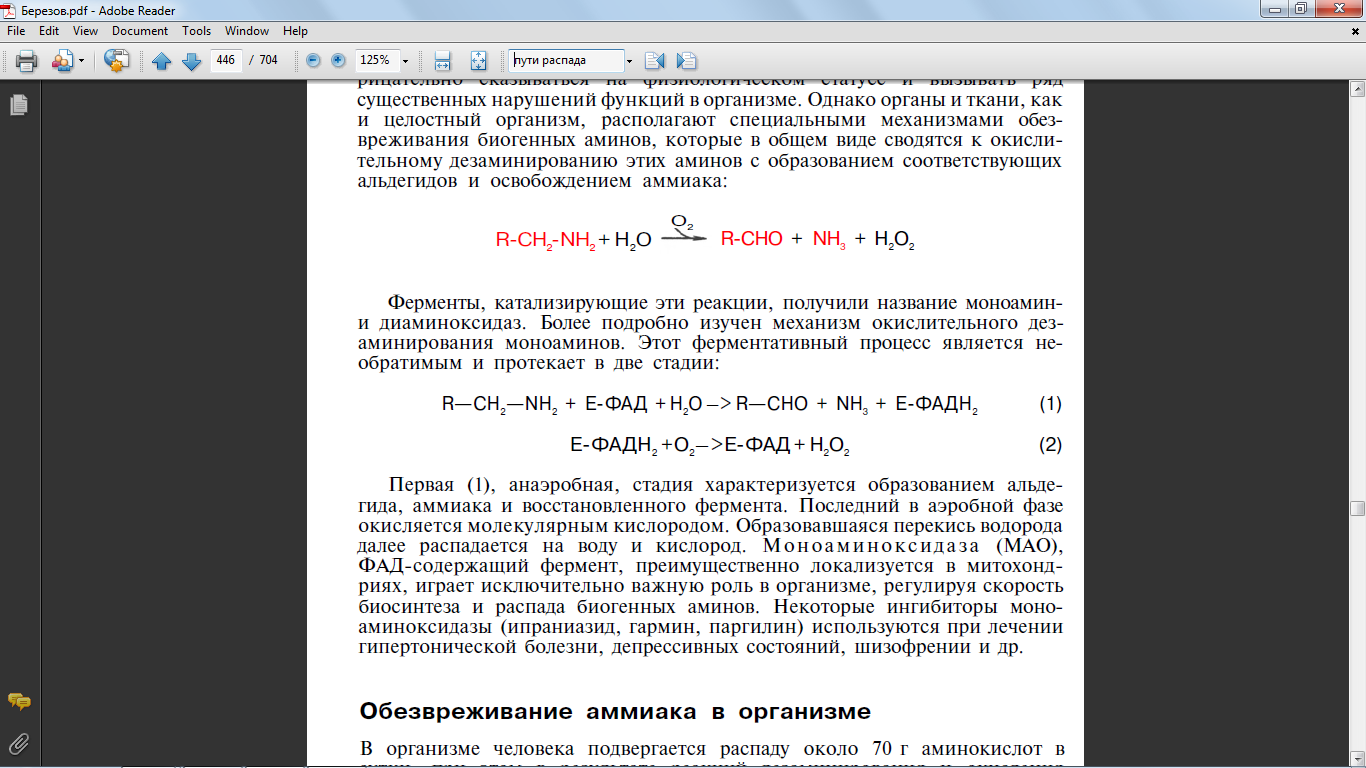Screen dimensions: 1366x768
Task: Open the Pages panel in left sidebar
Action: pyautogui.click(x=18, y=104)
